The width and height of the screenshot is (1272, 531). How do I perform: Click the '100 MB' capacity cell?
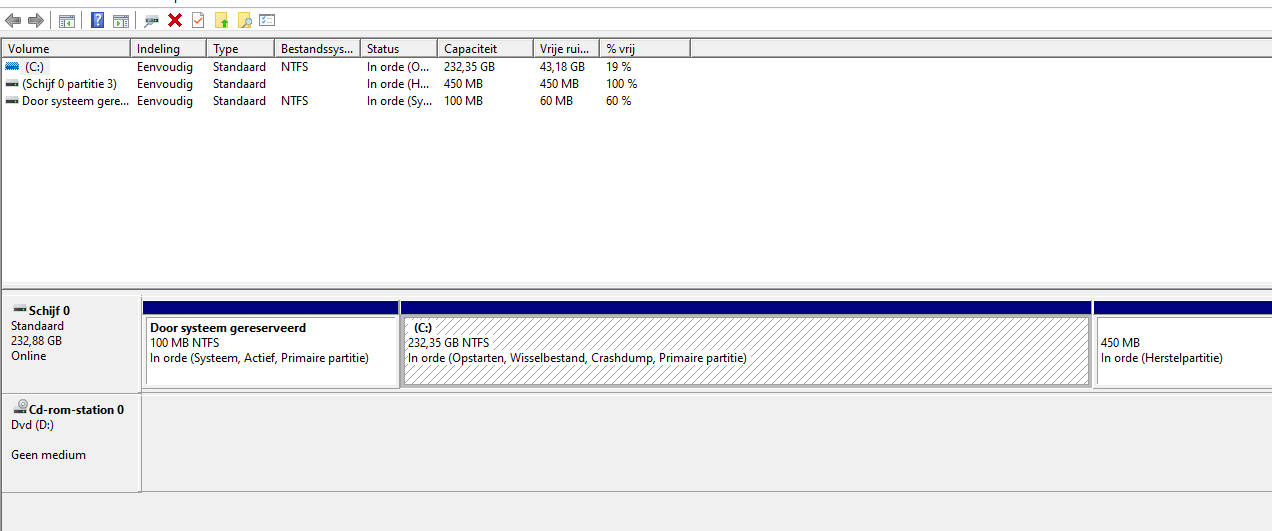463,101
